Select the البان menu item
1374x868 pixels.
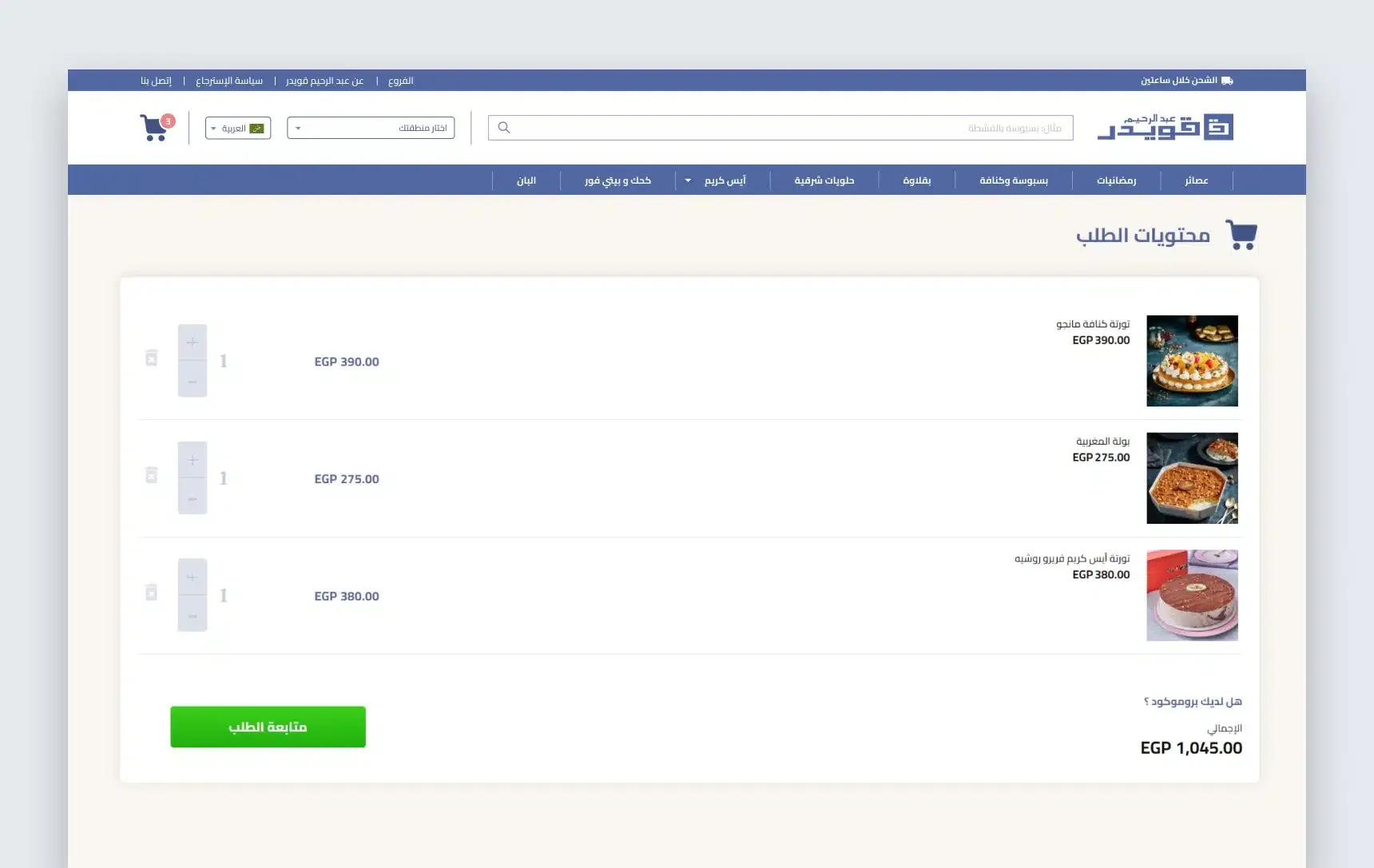pyautogui.click(x=526, y=180)
